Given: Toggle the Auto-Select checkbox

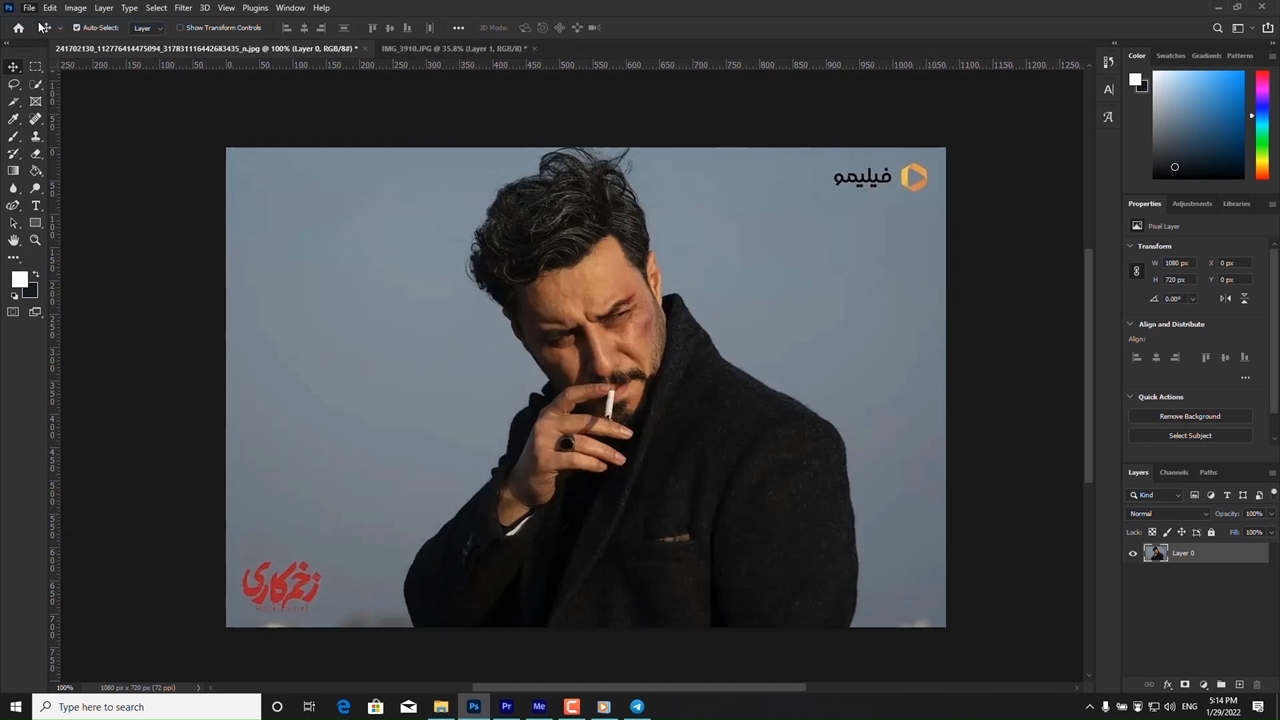Looking at the screenshot, I should 76,28.
